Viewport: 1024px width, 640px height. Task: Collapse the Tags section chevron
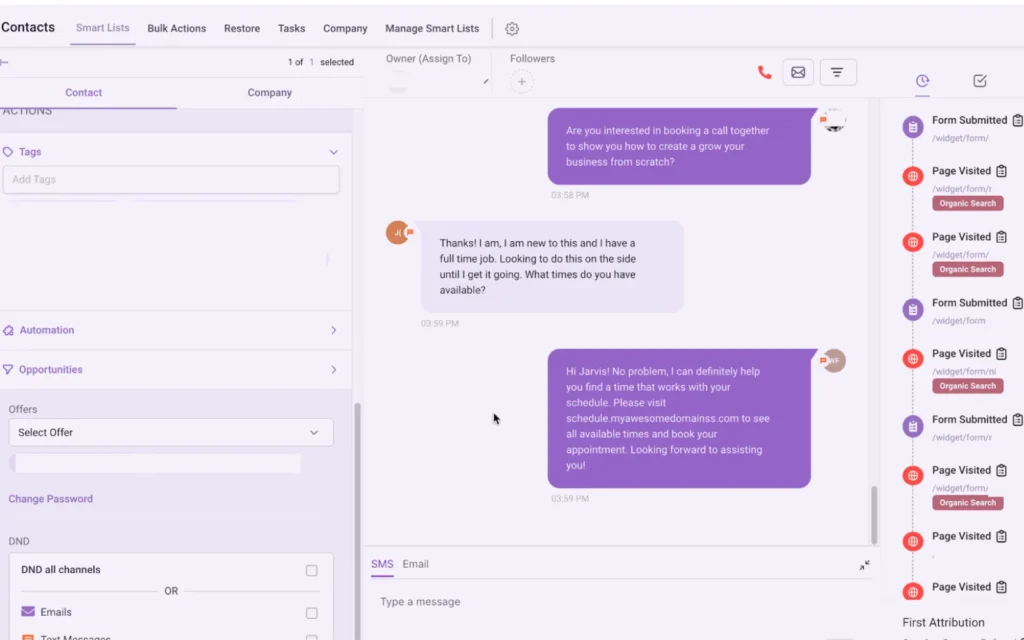pos(334,152)
